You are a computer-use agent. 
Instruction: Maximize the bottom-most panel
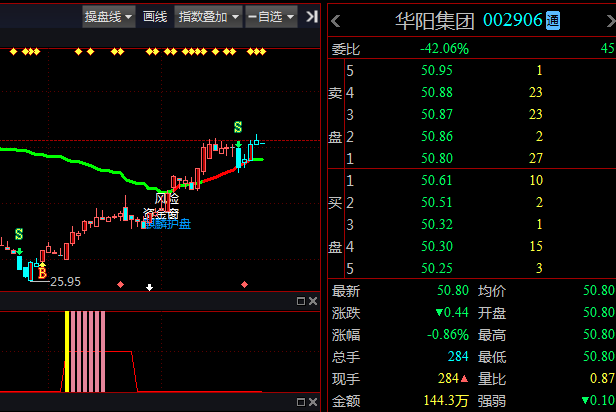[301, 402]
